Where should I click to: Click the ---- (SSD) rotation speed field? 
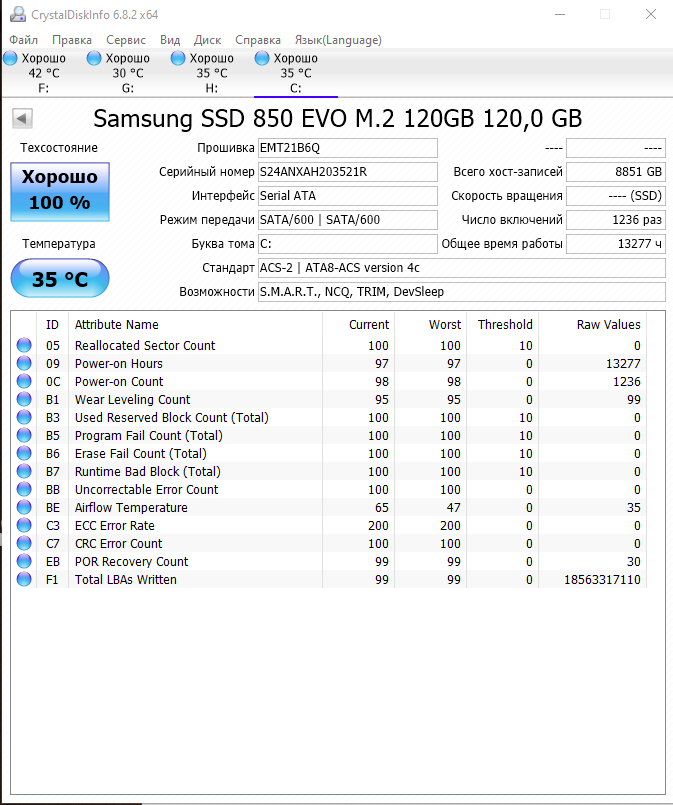[616, 196]
